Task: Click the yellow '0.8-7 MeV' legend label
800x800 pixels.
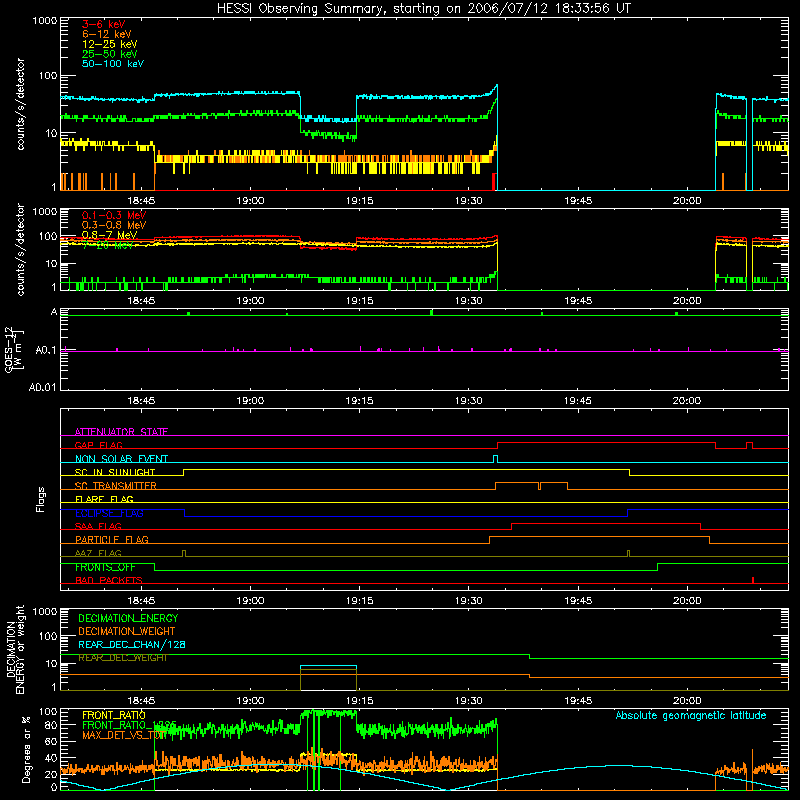Action: pos(109,235)
